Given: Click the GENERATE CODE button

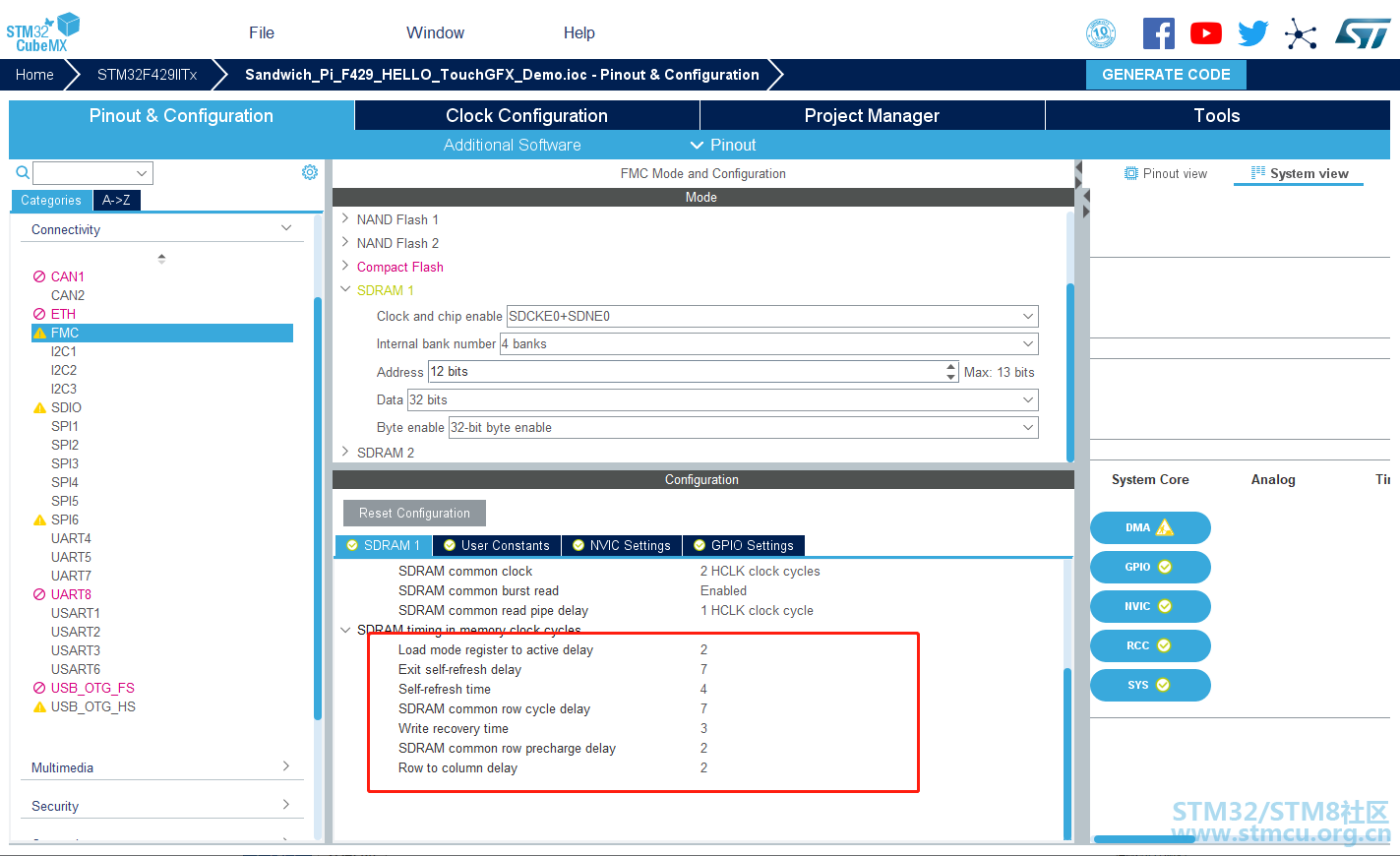Looking at the screenshot, I should 1166,75.
